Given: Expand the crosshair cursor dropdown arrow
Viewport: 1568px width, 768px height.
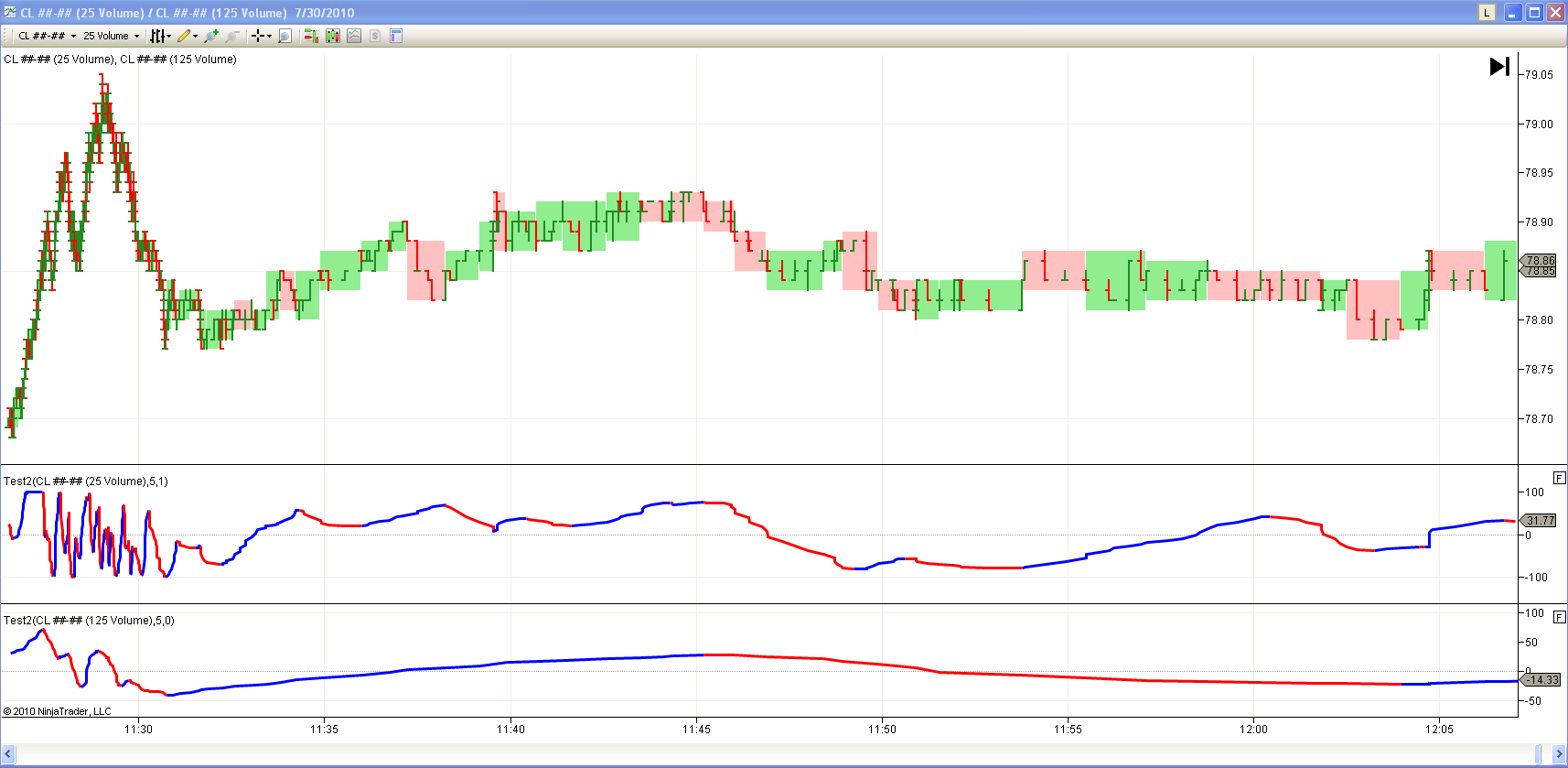Looking at the screenshot, I should click(269, 37).
